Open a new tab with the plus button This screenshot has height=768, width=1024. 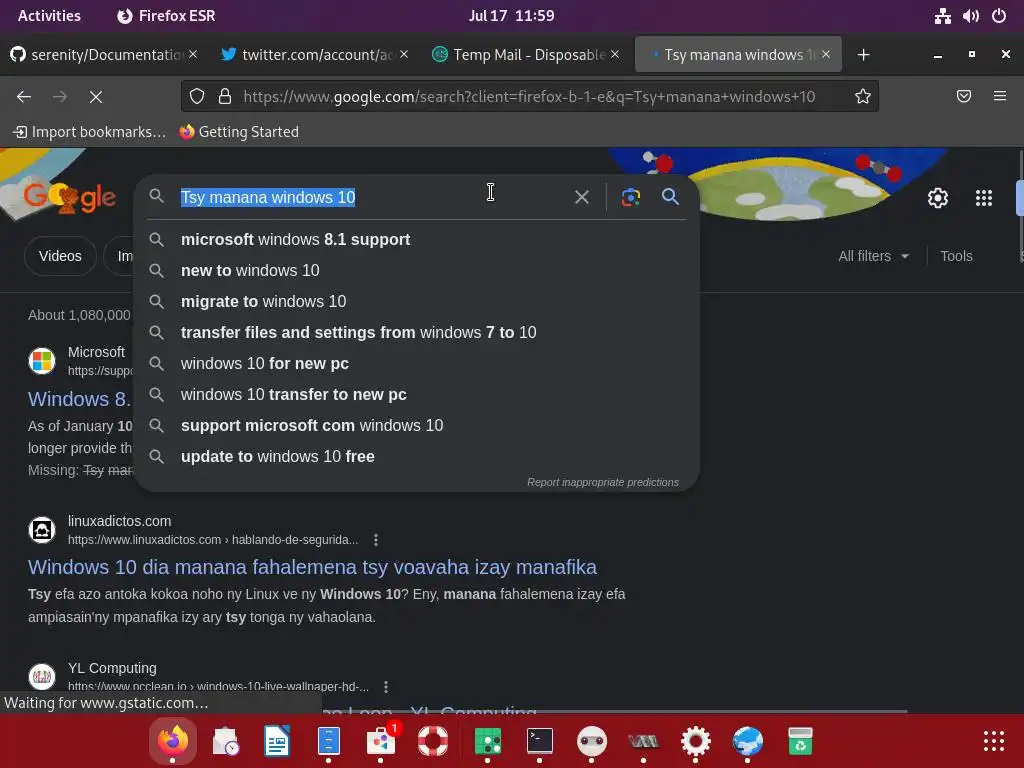(863, 55)
